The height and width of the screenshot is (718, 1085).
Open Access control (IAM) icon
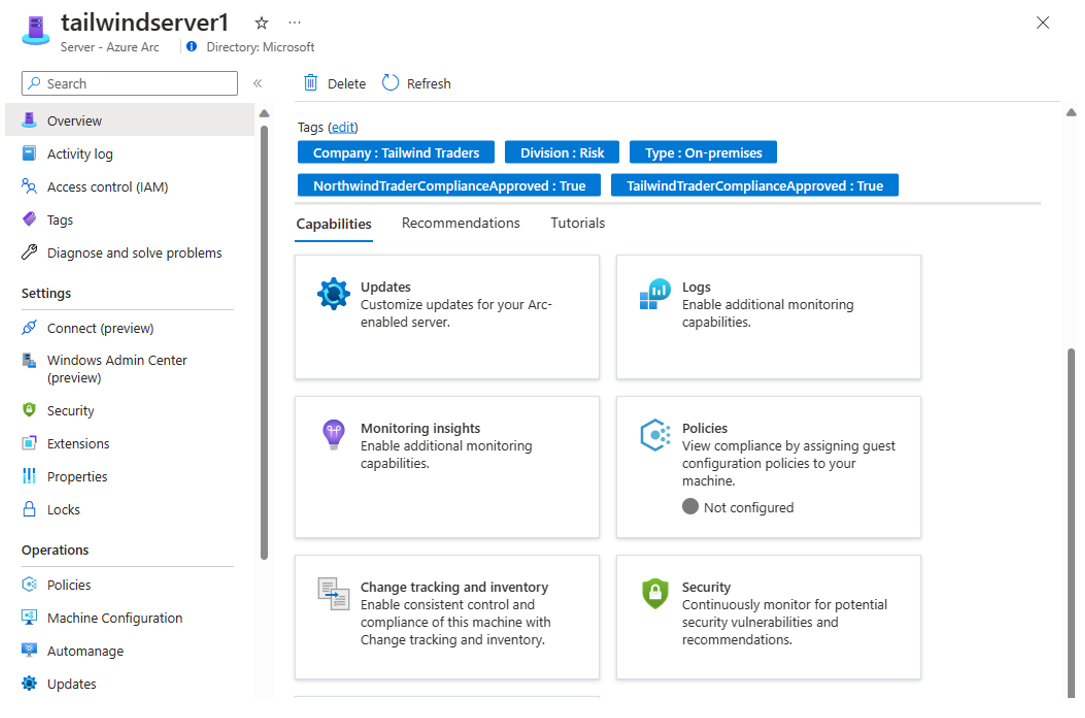tap(29, 187)
